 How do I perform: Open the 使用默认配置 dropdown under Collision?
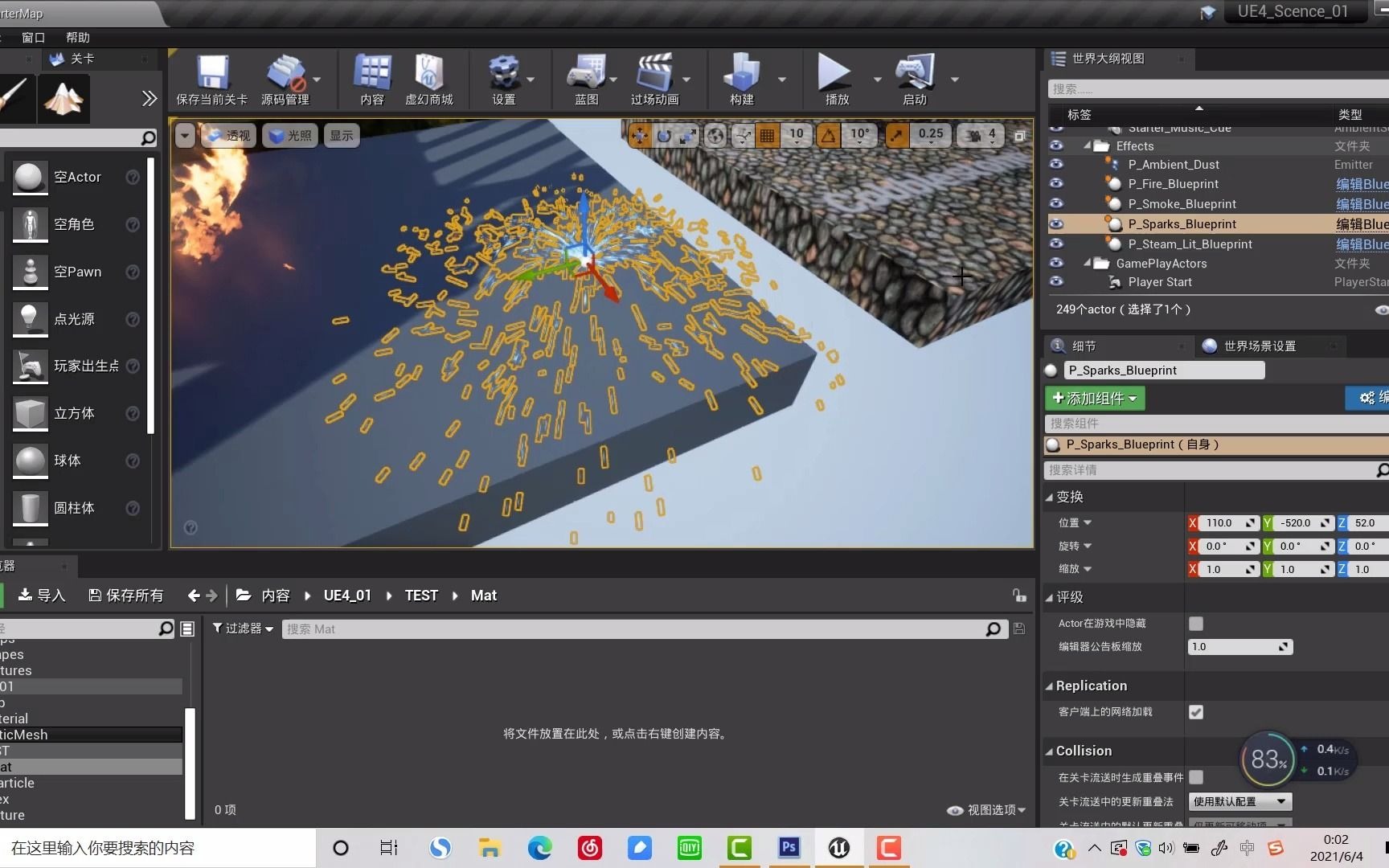click(x=1239, y=801)
